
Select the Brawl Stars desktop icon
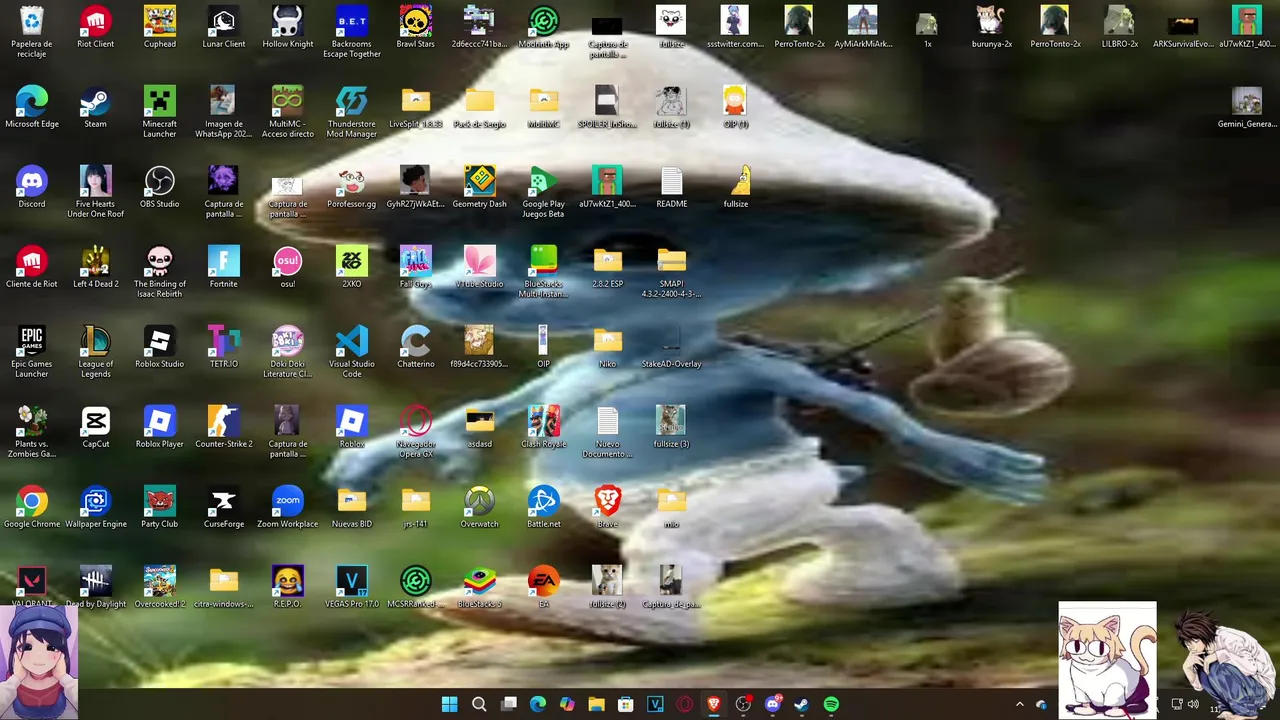point(416,27)
